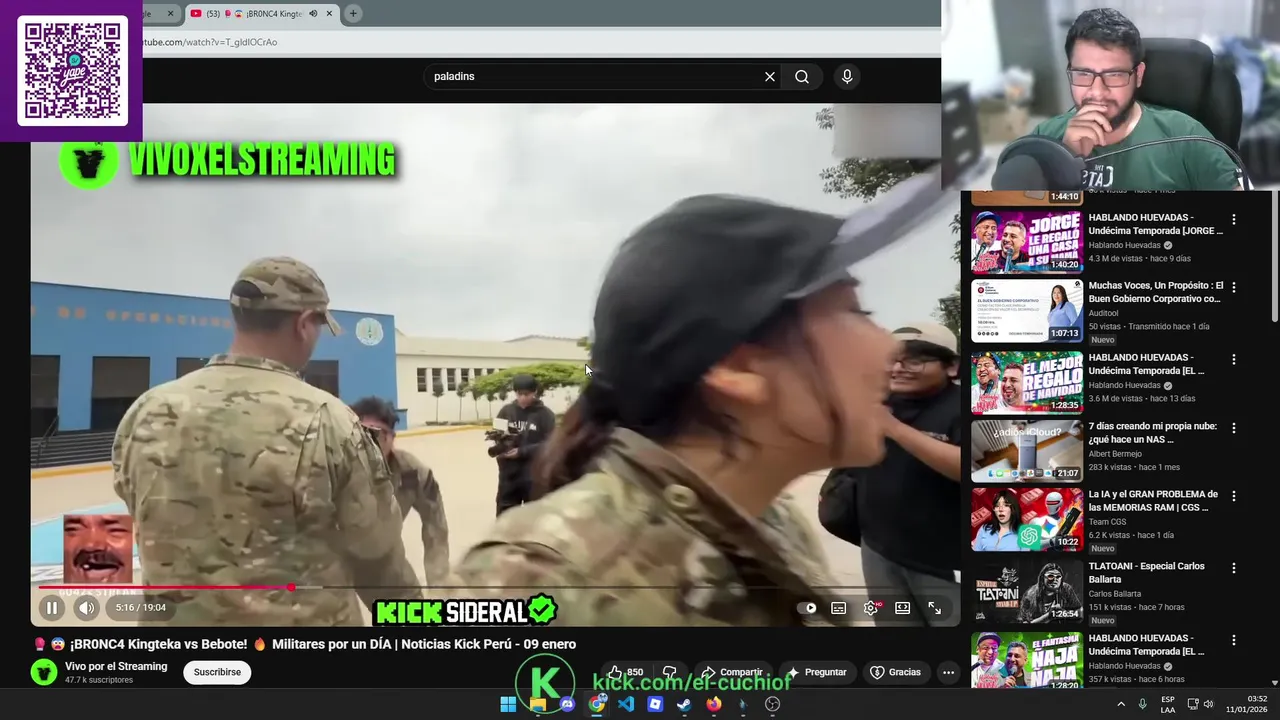Dislike the video
Screen dimensions: 1280x720
[x=670, y=672]
